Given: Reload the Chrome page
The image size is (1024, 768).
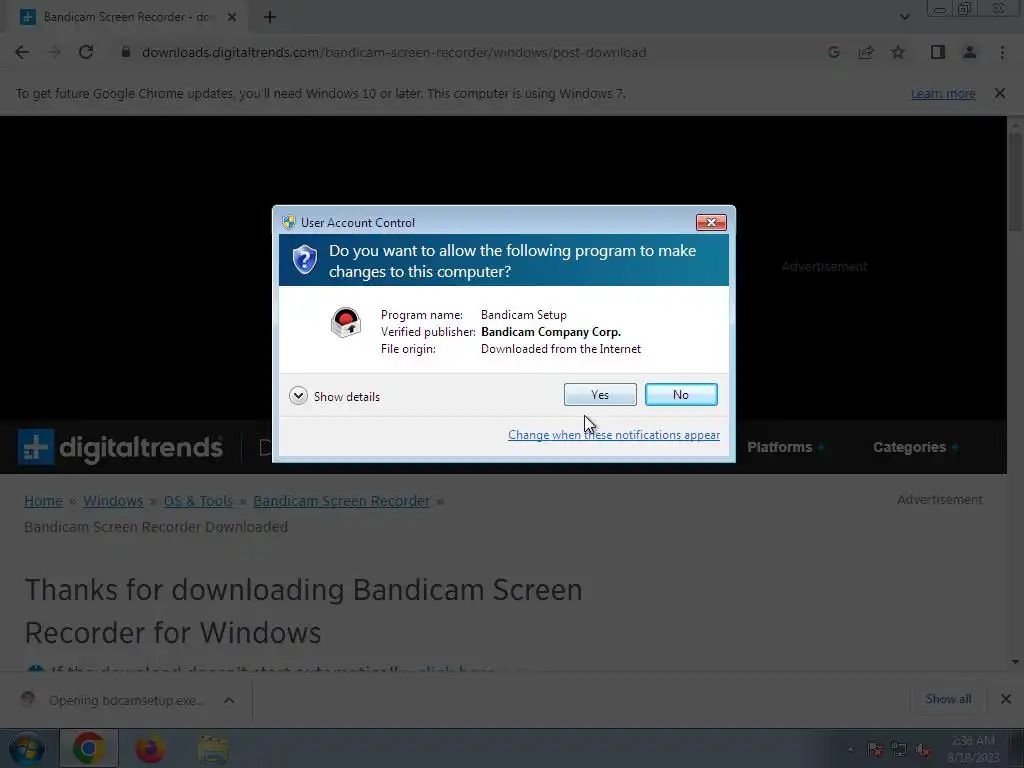Looking at the screenshot, I should [x=86, y=52].
